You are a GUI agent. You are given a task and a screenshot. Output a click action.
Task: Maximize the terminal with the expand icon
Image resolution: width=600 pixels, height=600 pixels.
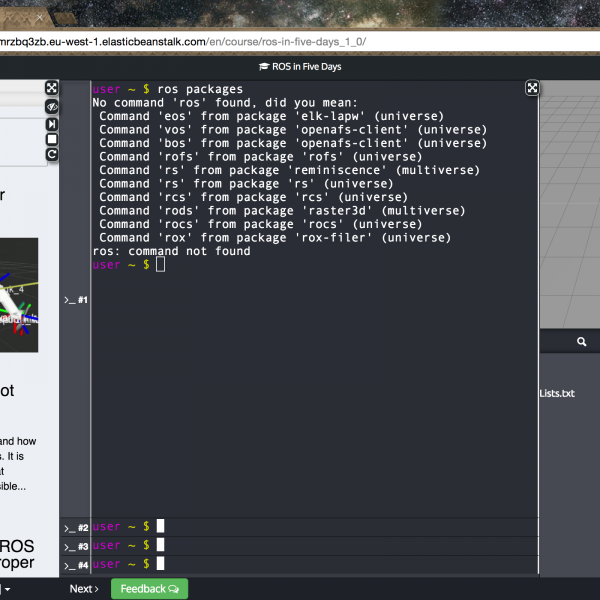(532, 89)
